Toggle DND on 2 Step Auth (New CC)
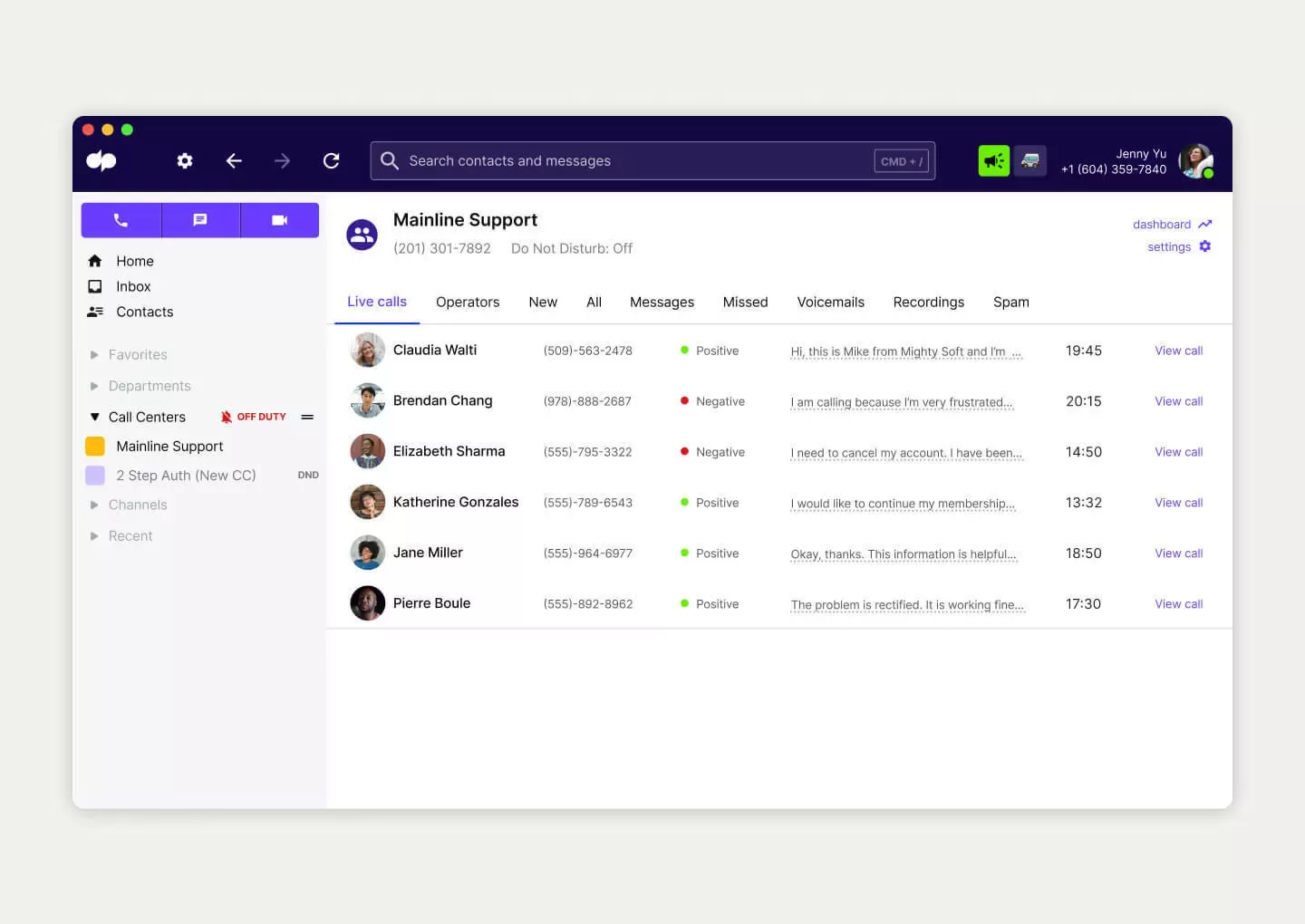 (x=308, y=475)
